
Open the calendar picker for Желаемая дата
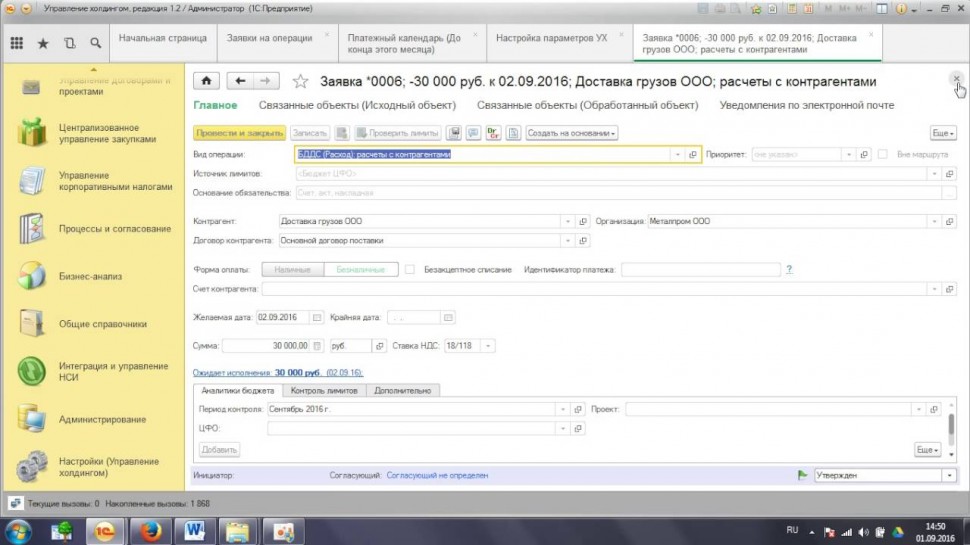point(318,317)
